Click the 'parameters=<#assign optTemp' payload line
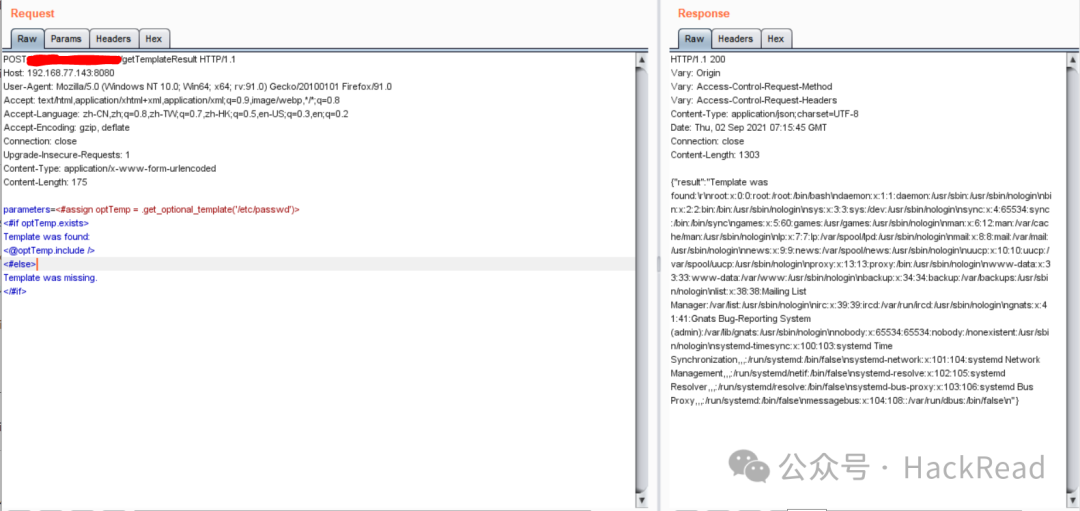Image resolution: width=1080 pixels, height=511 pixels. (152, 209)
